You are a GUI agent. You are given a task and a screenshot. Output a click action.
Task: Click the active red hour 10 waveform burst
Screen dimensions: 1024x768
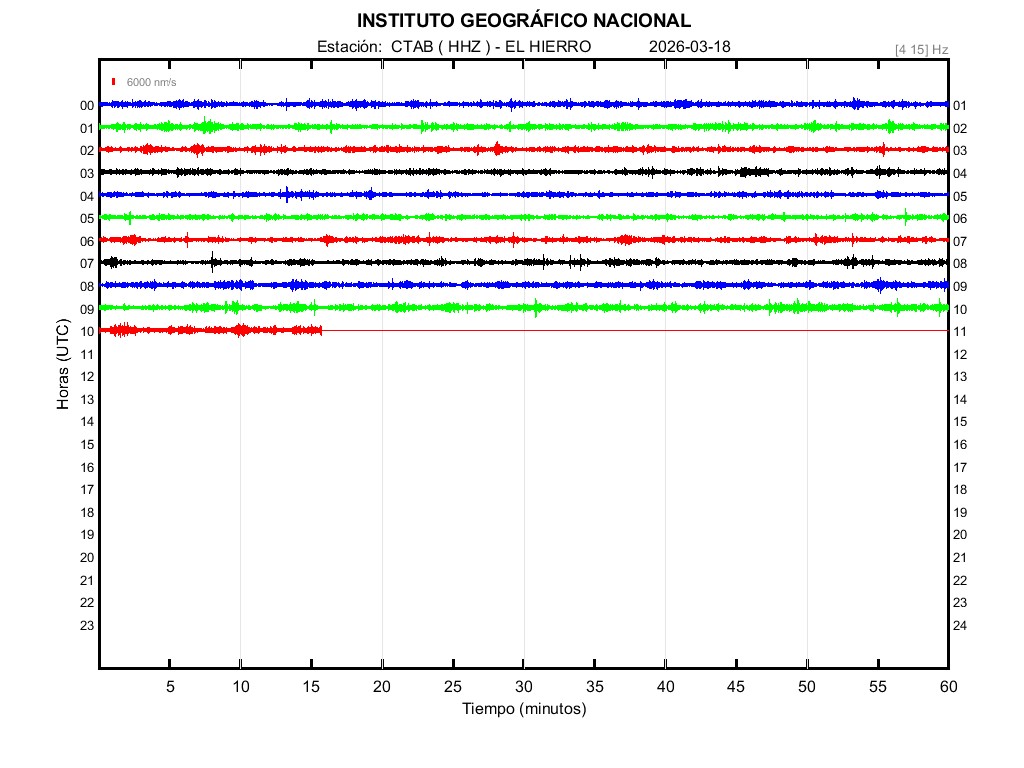point(210,330)
